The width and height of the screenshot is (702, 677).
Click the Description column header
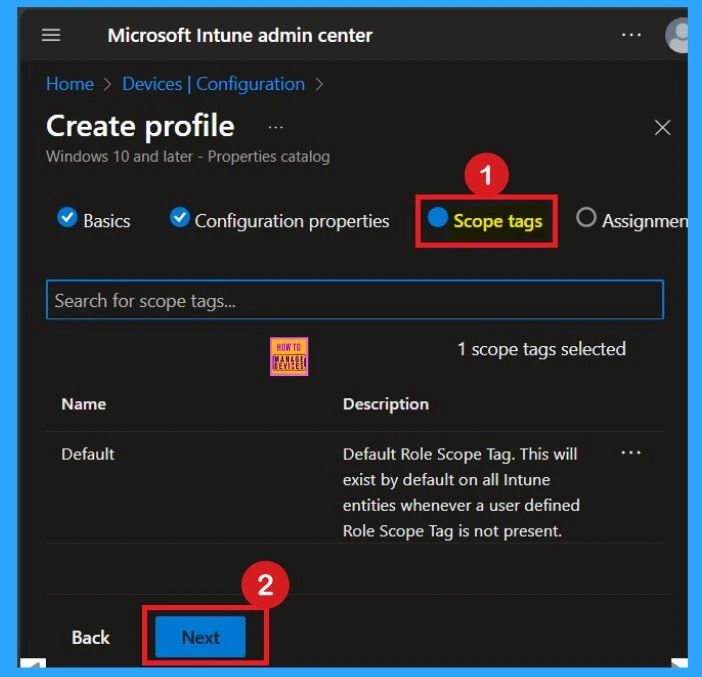386,404
